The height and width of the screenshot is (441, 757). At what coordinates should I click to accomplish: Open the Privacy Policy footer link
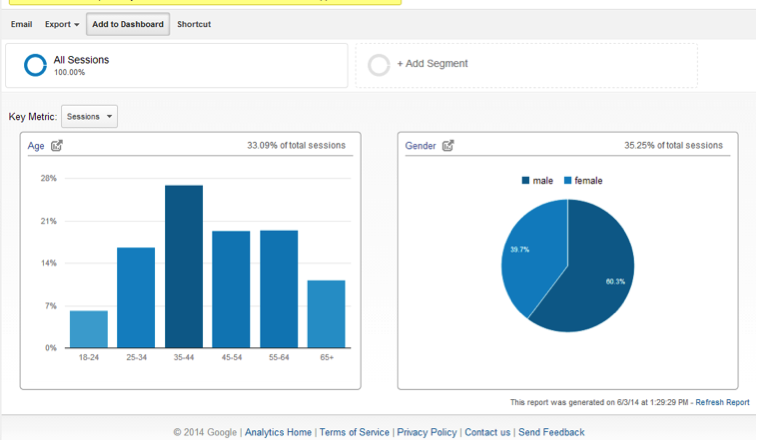(x=427, y=432)
